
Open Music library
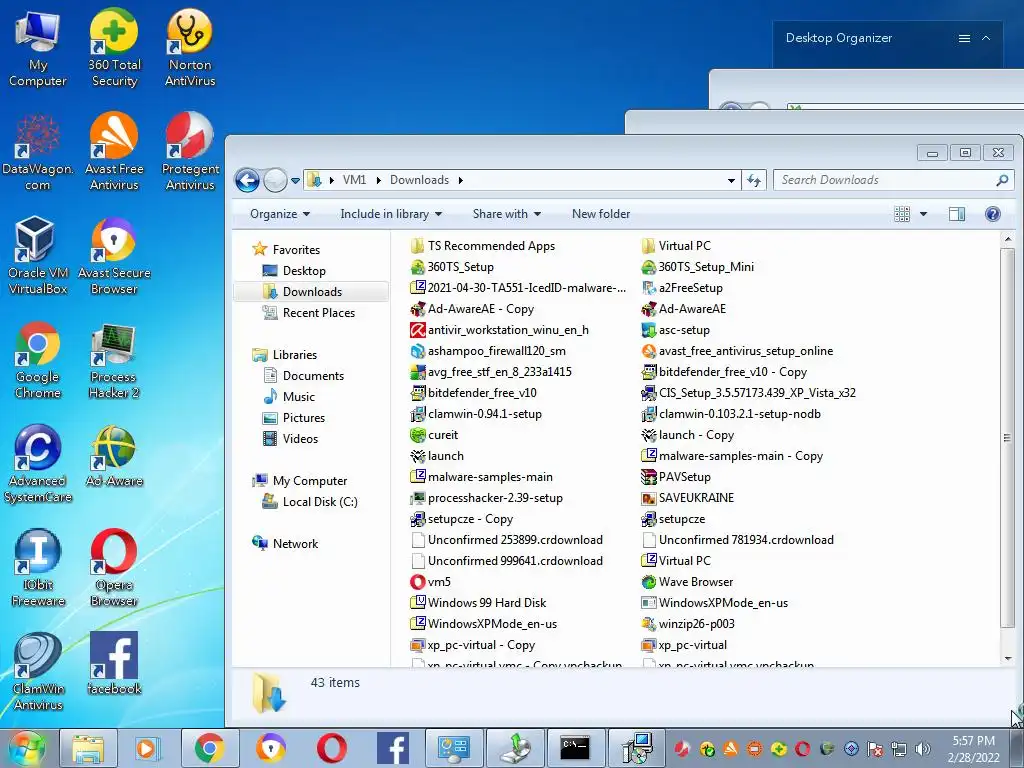pyautogui.click(x=298, y=397)
